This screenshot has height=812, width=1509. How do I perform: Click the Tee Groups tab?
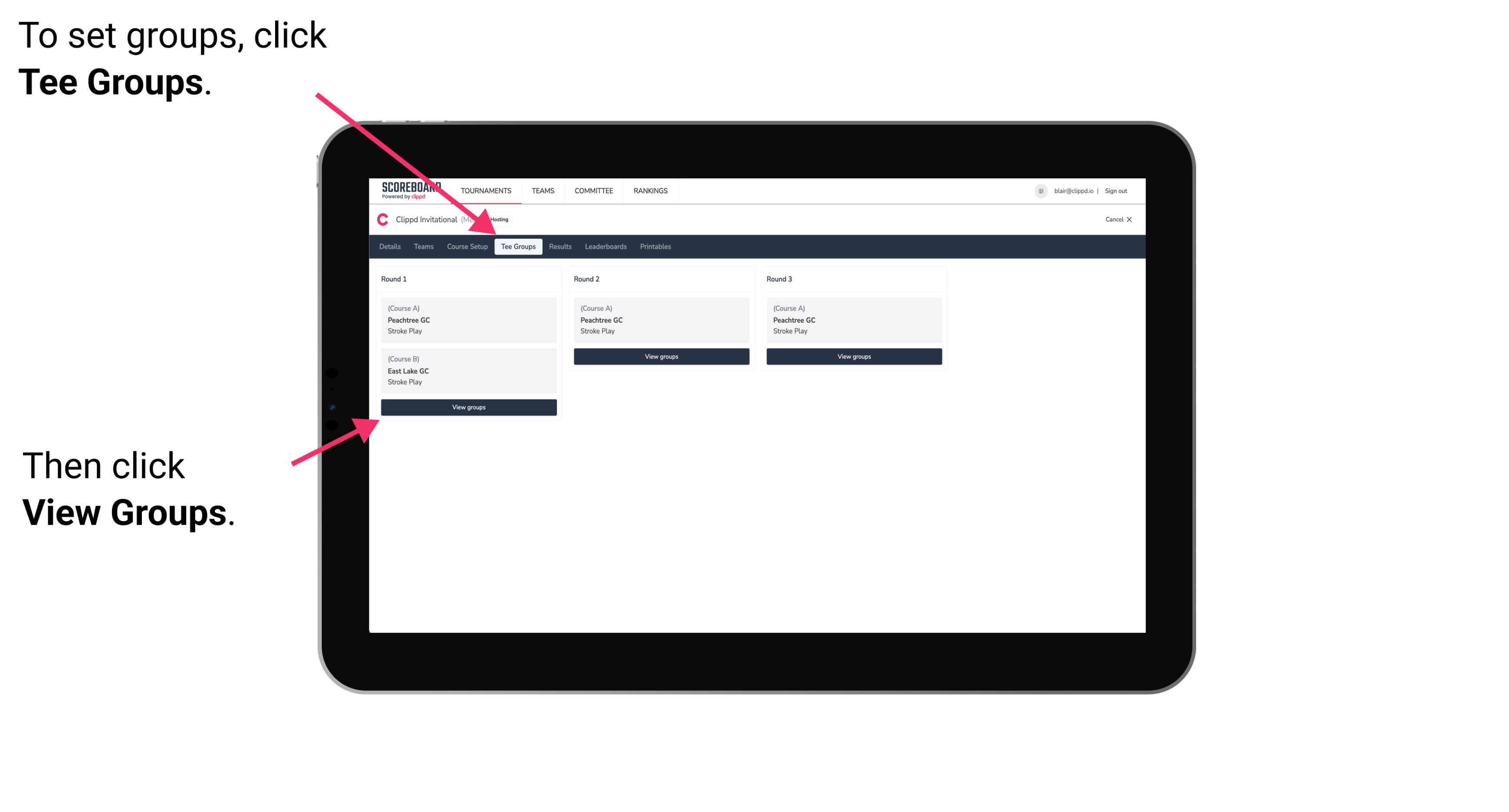click(517, 246)
